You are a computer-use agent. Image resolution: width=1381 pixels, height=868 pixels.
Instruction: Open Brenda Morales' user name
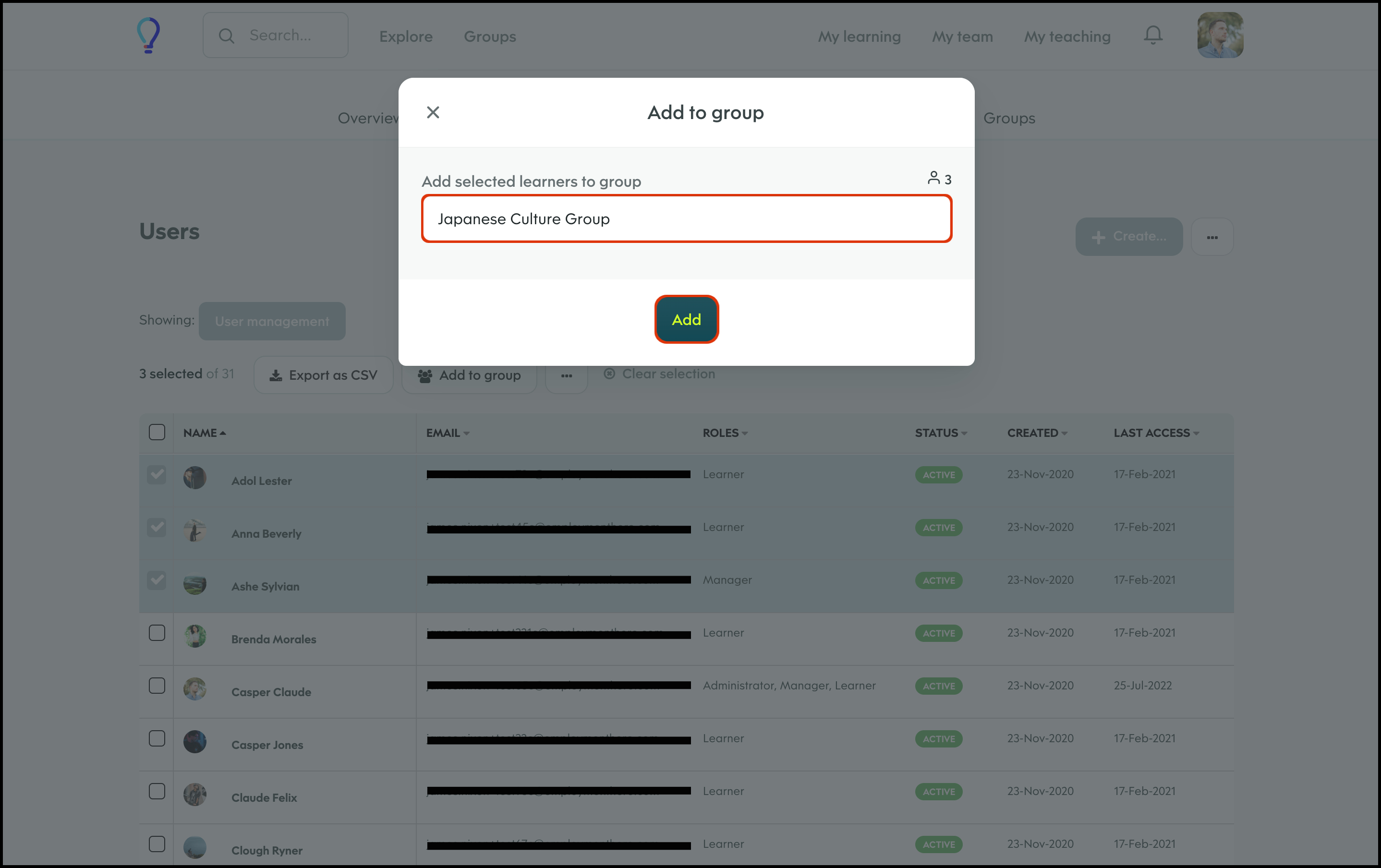(x=274, y=639)
